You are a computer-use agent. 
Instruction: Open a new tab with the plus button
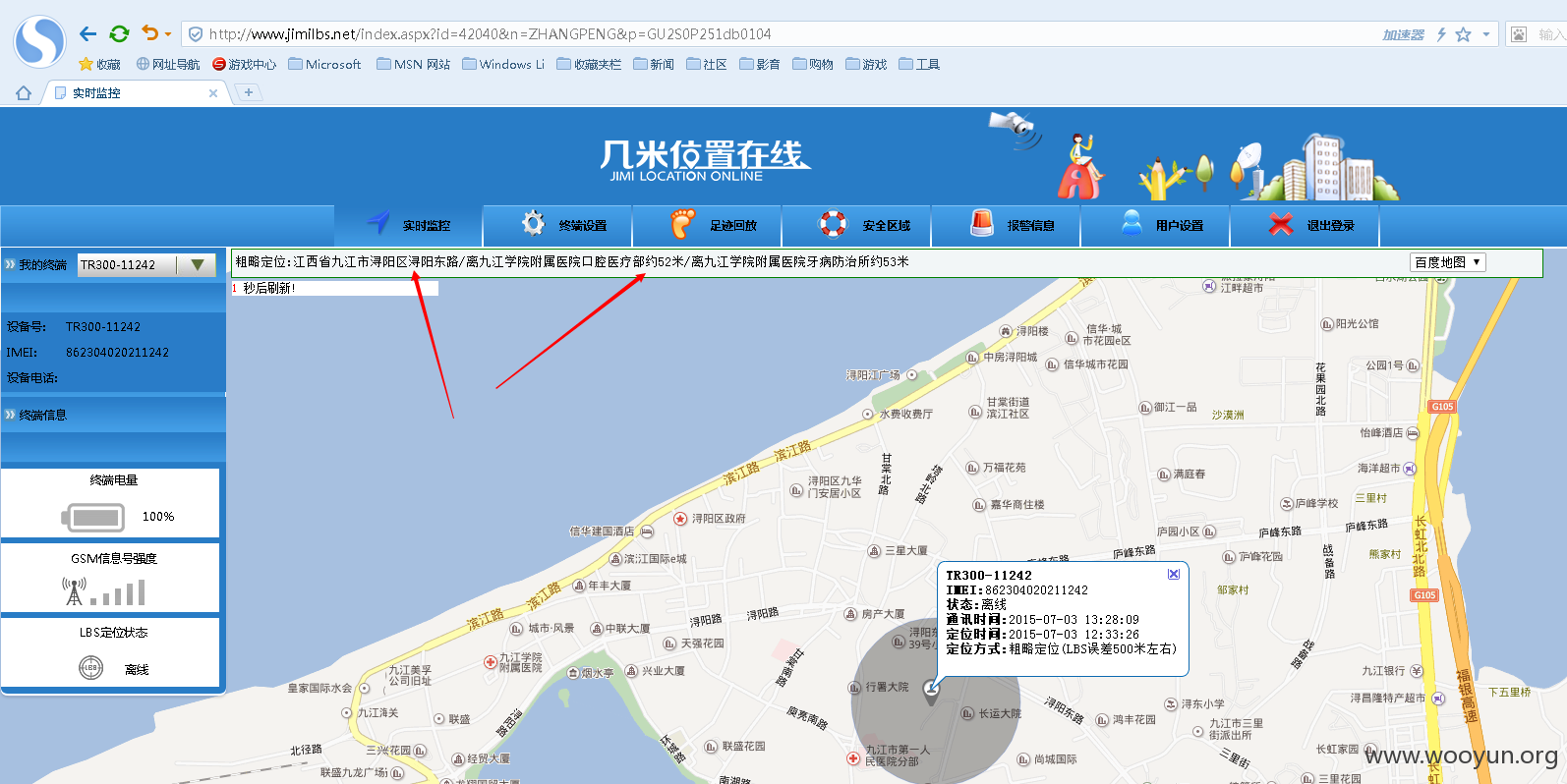pos(249,92)
